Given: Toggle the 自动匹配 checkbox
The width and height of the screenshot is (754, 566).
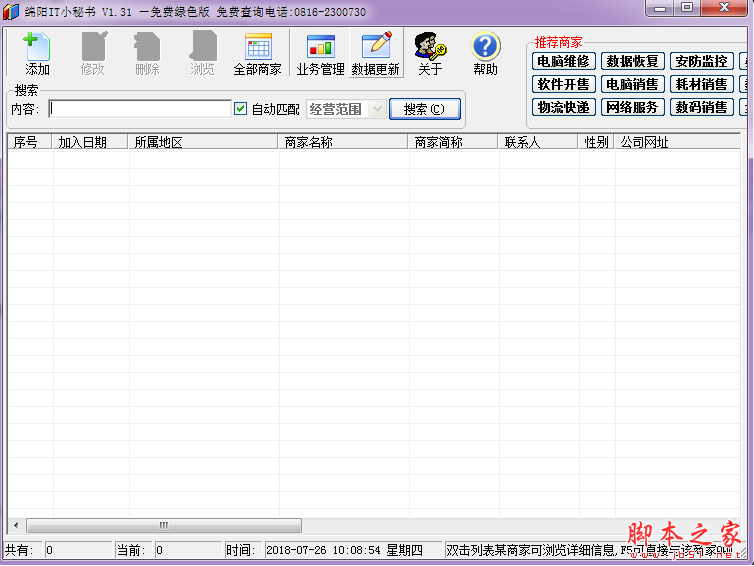Looking at the screenshot, I should pos(240,109).
